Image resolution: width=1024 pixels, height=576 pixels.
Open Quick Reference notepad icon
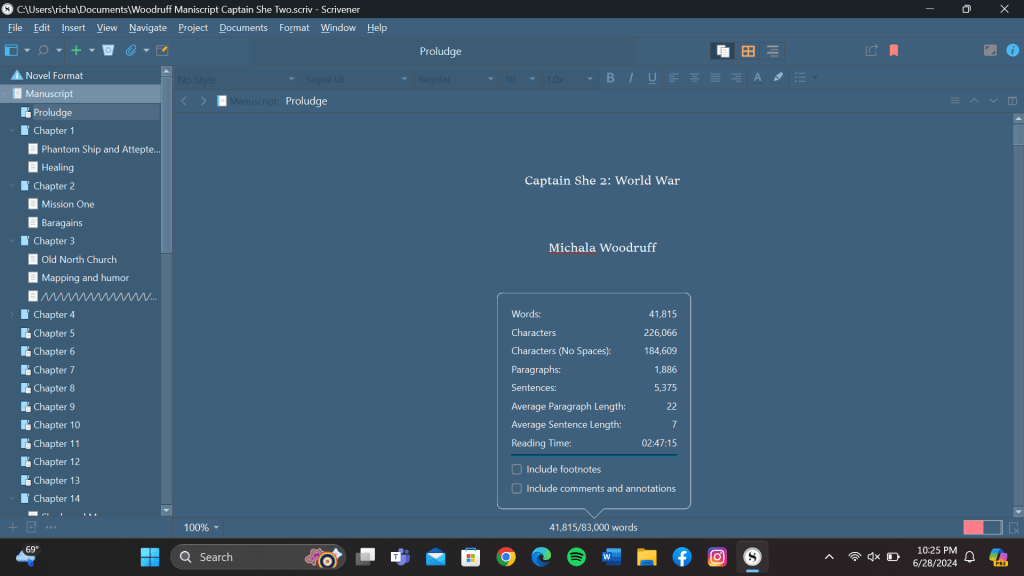click(x=162, y=50)
